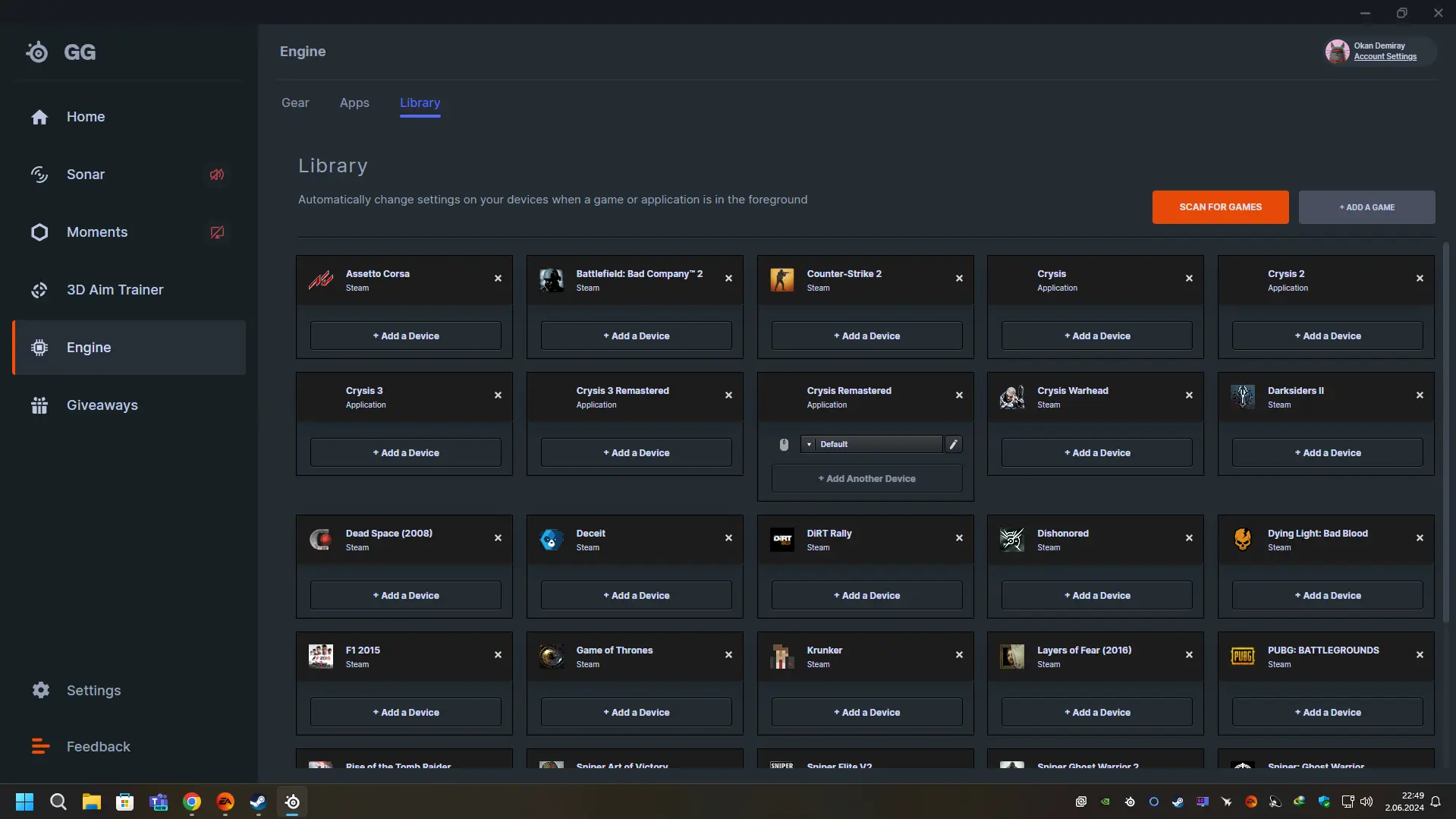1456x819 pixels.
Task: Select the Library tab
Action: coord(420,103)
